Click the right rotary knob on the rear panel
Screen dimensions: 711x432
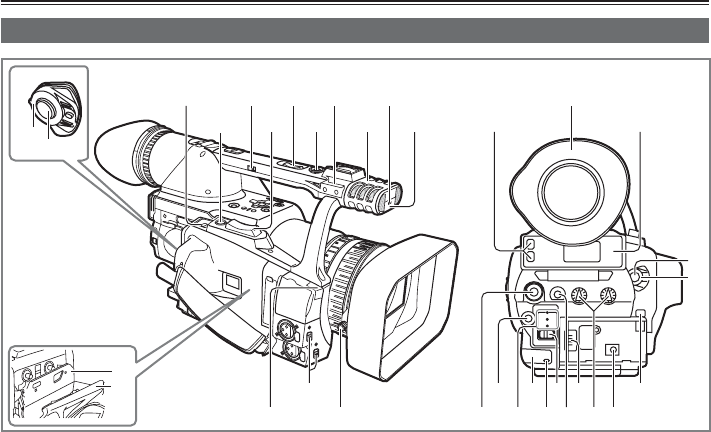coord(608,295)
